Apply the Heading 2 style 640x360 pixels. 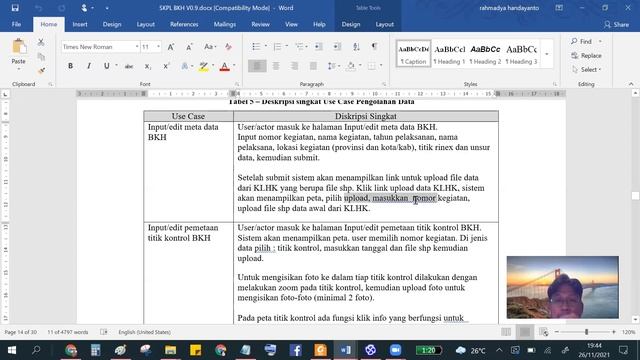(x=485, y=54)
